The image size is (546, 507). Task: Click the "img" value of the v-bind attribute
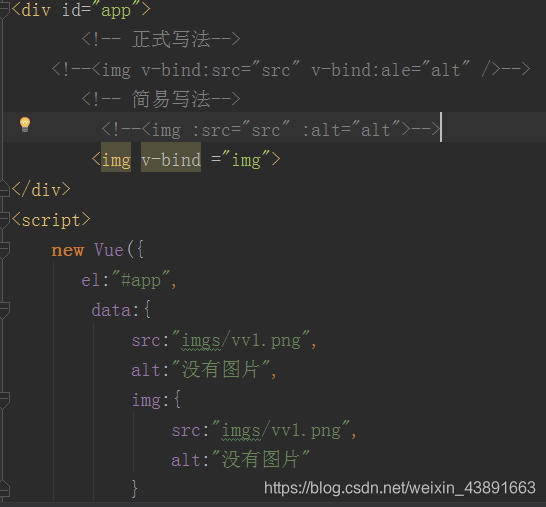pos(246,160)
